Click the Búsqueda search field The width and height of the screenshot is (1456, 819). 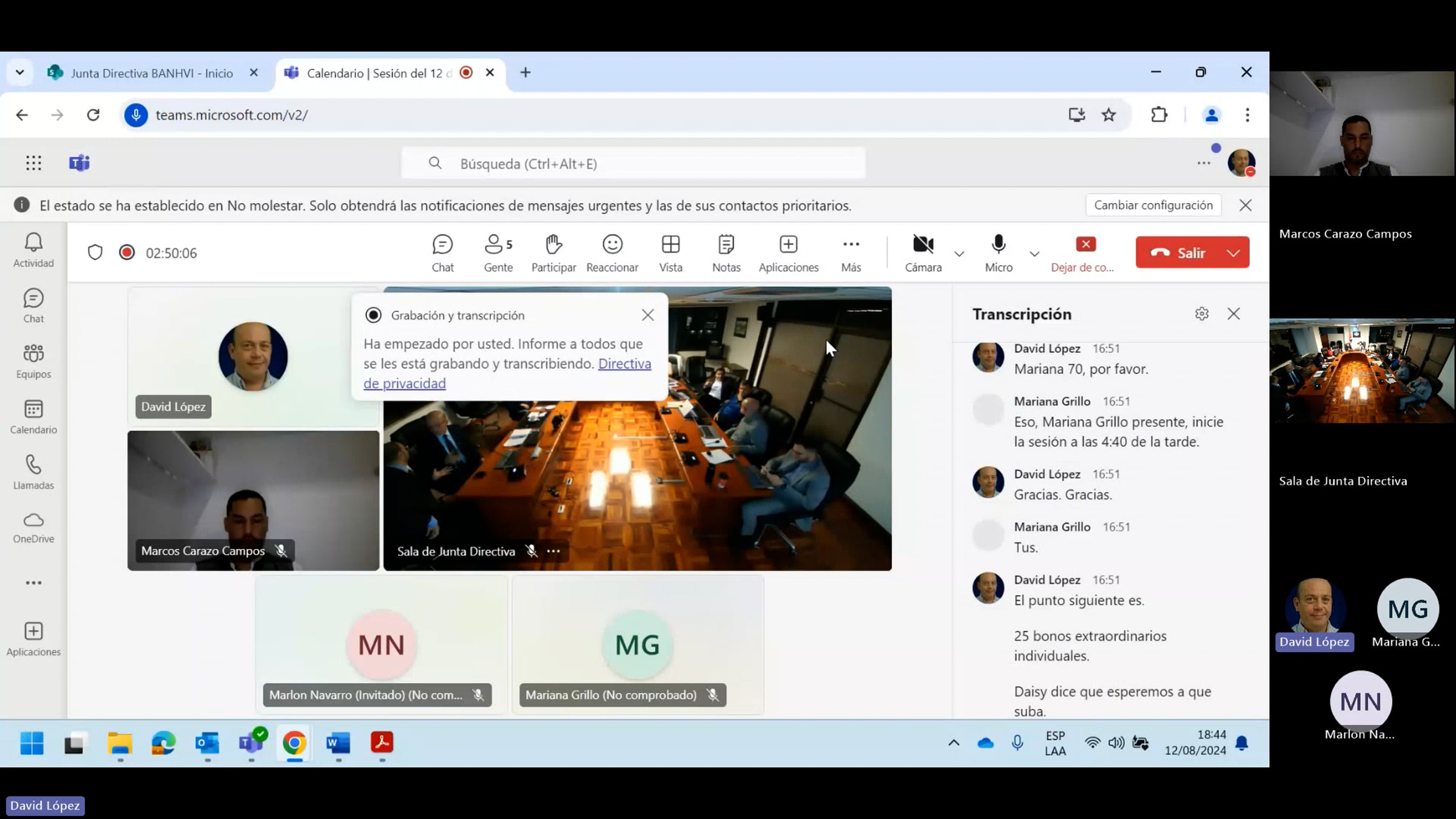(x=633, y=163)
